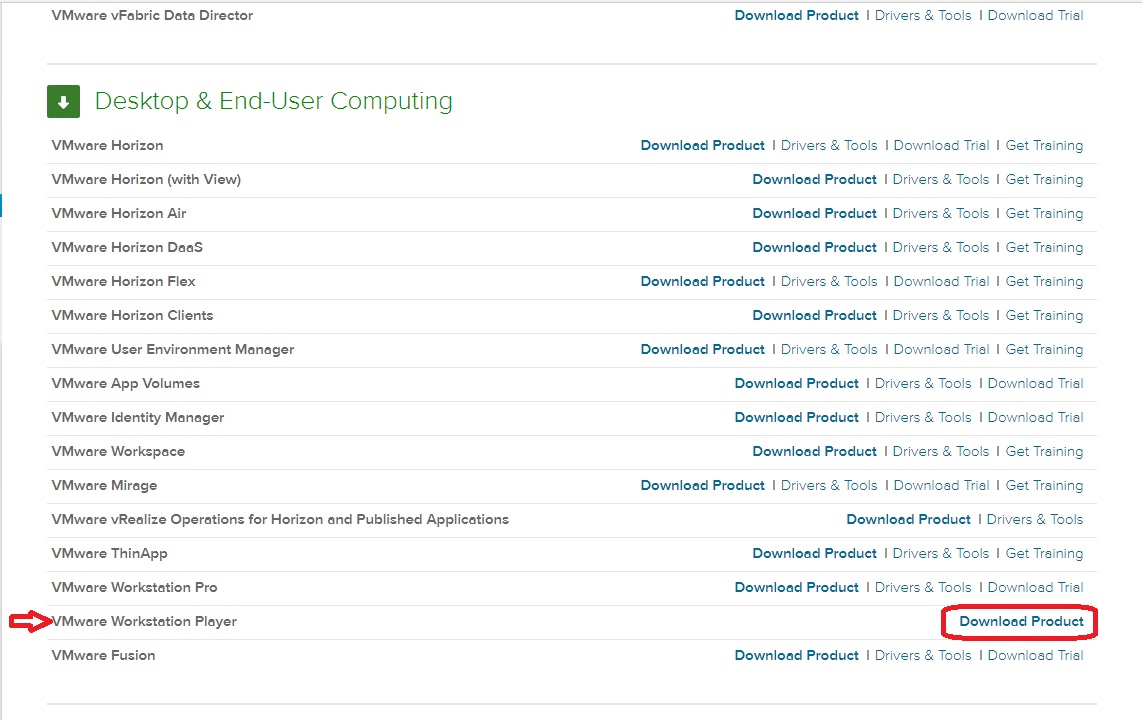Select the VMware App Volumes product name
This screenshot has height=720, width=1142.
tap(125, 384)
